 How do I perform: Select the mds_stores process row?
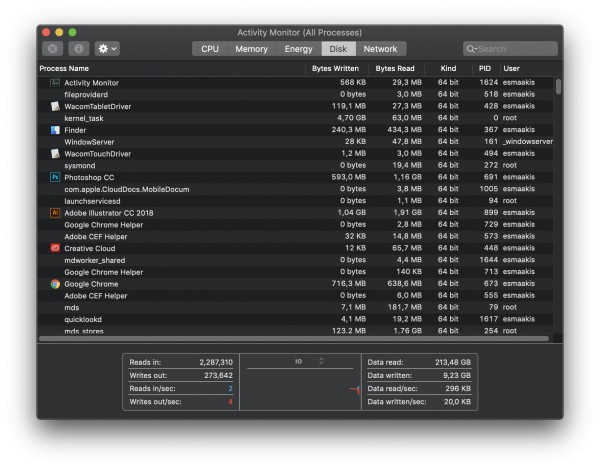coord(295,330)
